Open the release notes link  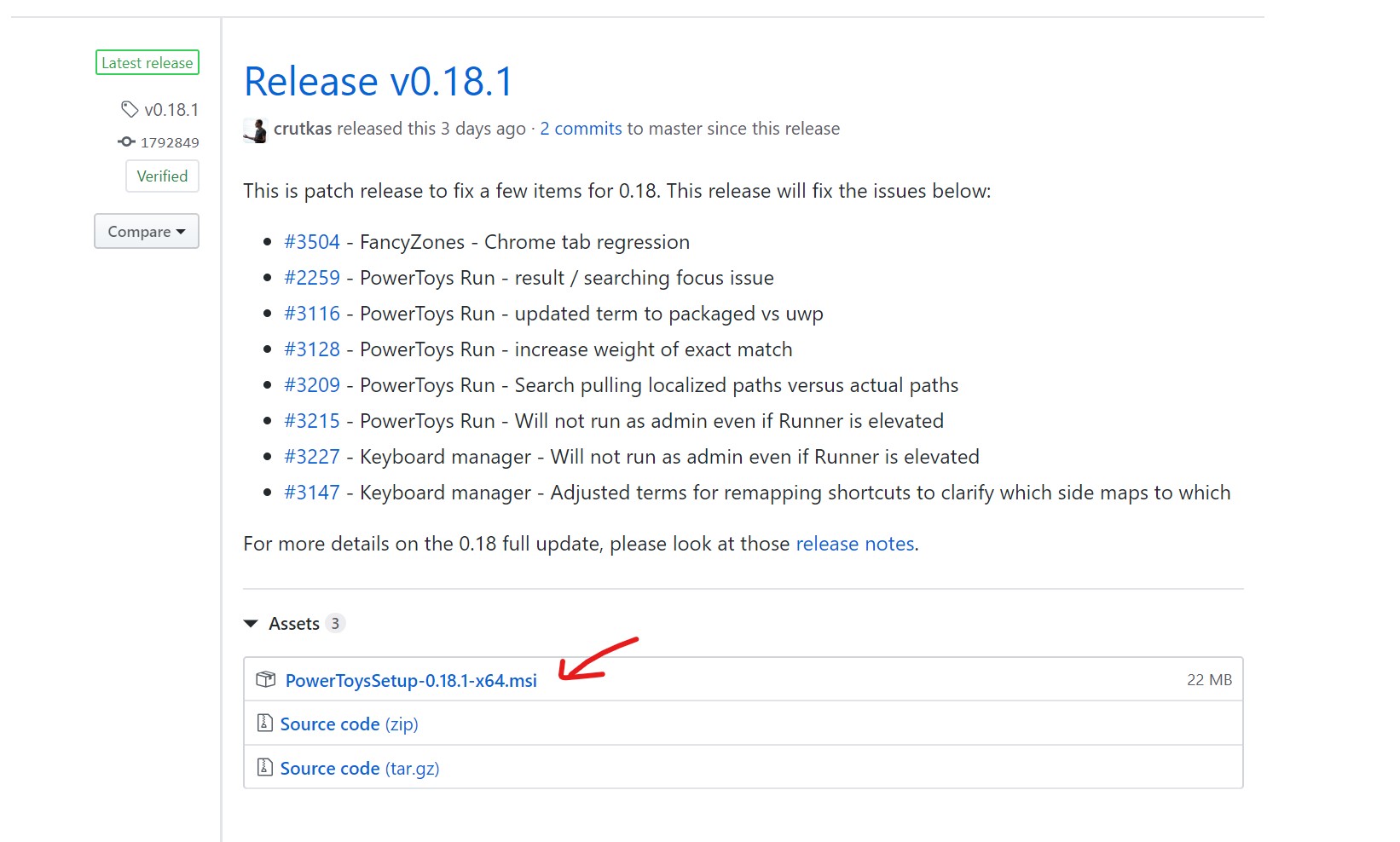pyautogui.click(x=854, y=544)
